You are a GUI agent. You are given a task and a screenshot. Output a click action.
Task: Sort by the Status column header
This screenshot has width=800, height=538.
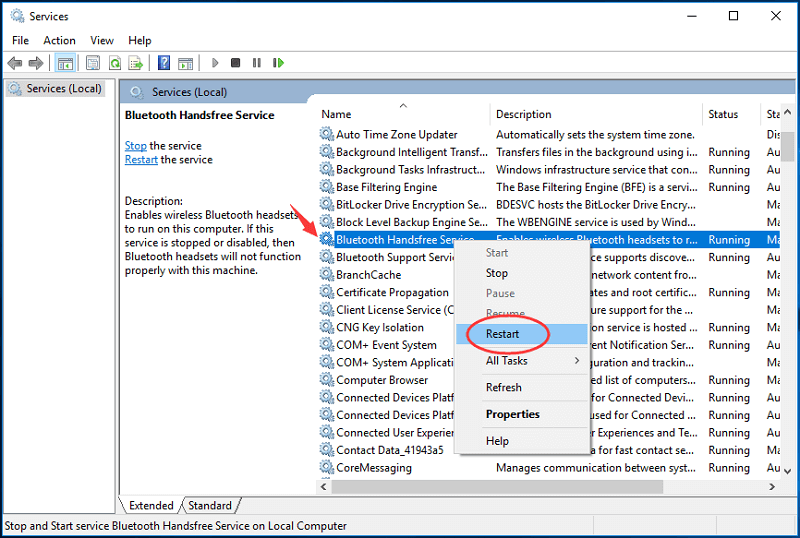tap(732, 114)
